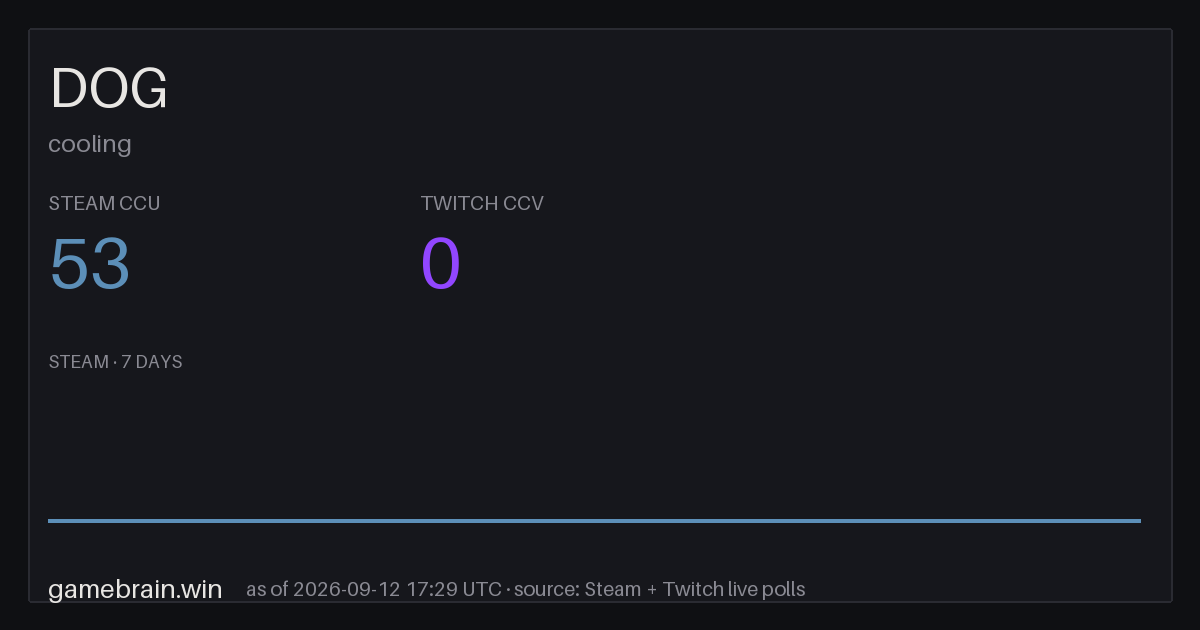Click the DOG game title
The image size is (1200, 630).
[109, 89]
